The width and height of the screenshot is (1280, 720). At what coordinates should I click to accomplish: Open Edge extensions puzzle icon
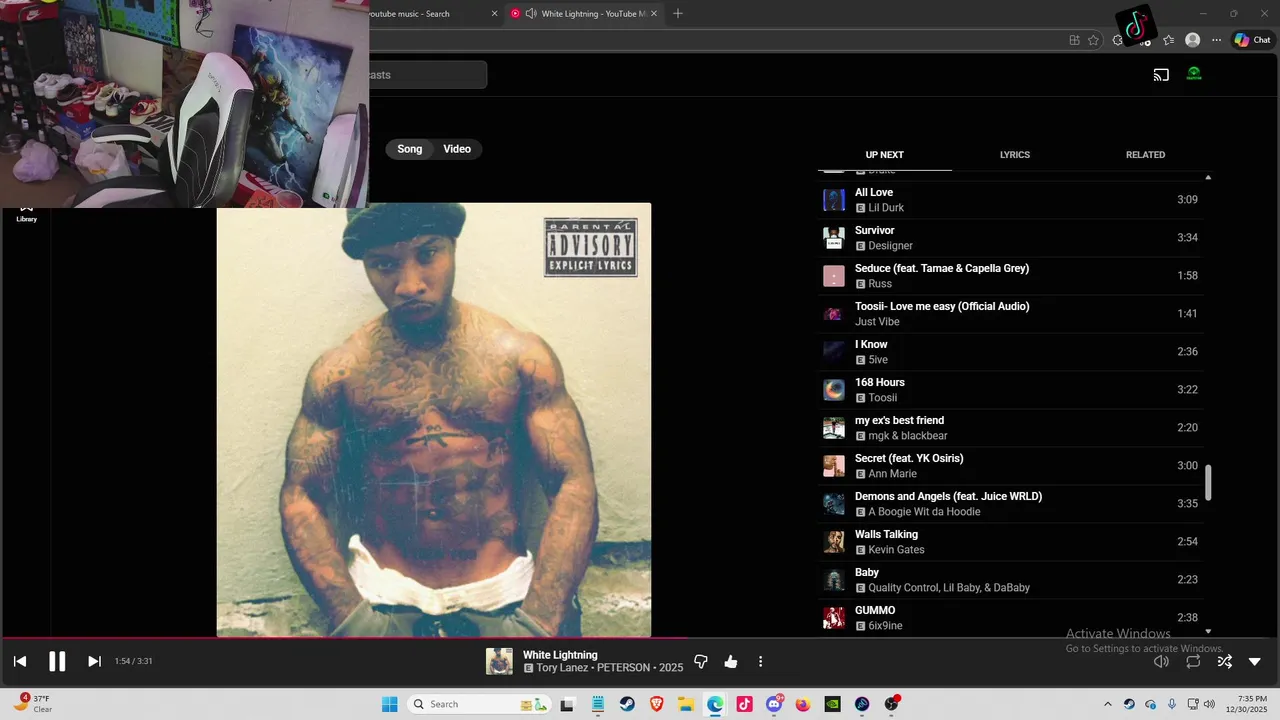click(x=1118, y=40)
